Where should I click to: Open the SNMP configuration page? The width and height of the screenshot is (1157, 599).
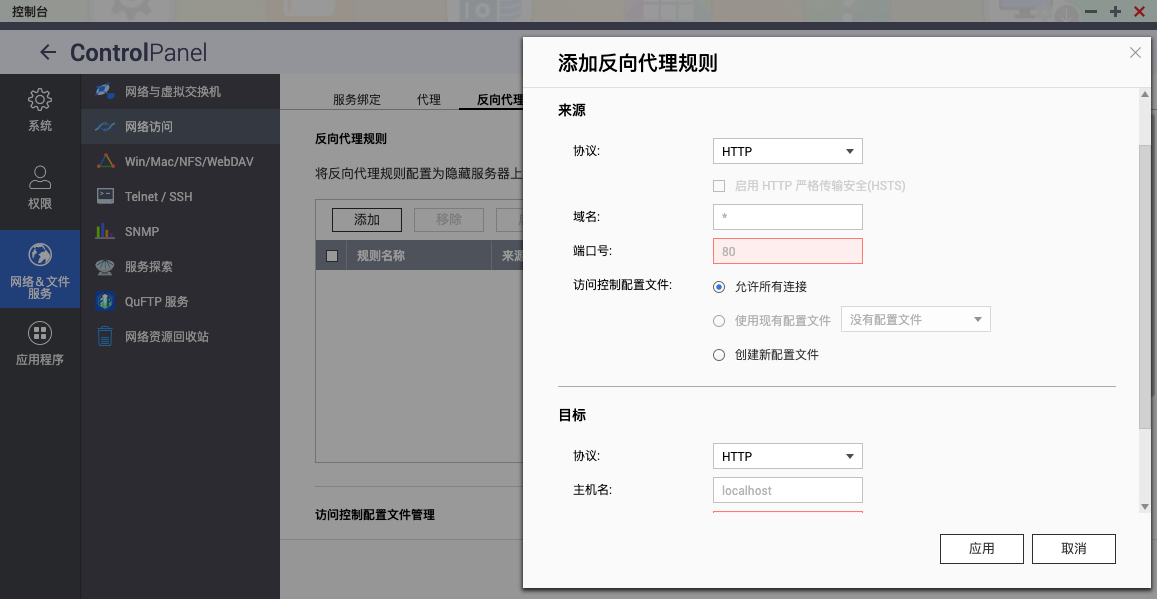[x=145, y=231]
